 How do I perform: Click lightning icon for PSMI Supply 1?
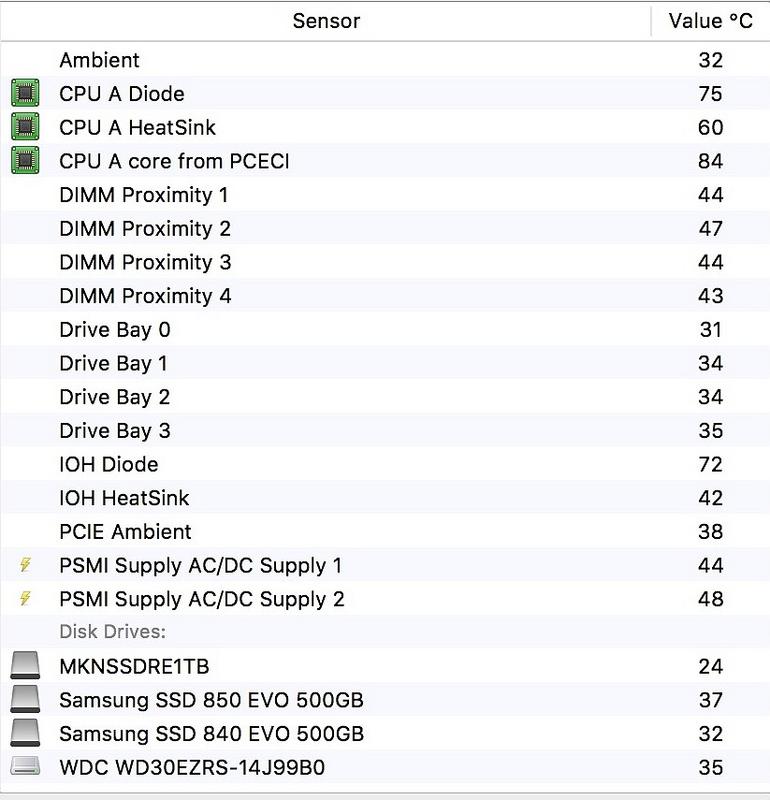tap(25, 565)
